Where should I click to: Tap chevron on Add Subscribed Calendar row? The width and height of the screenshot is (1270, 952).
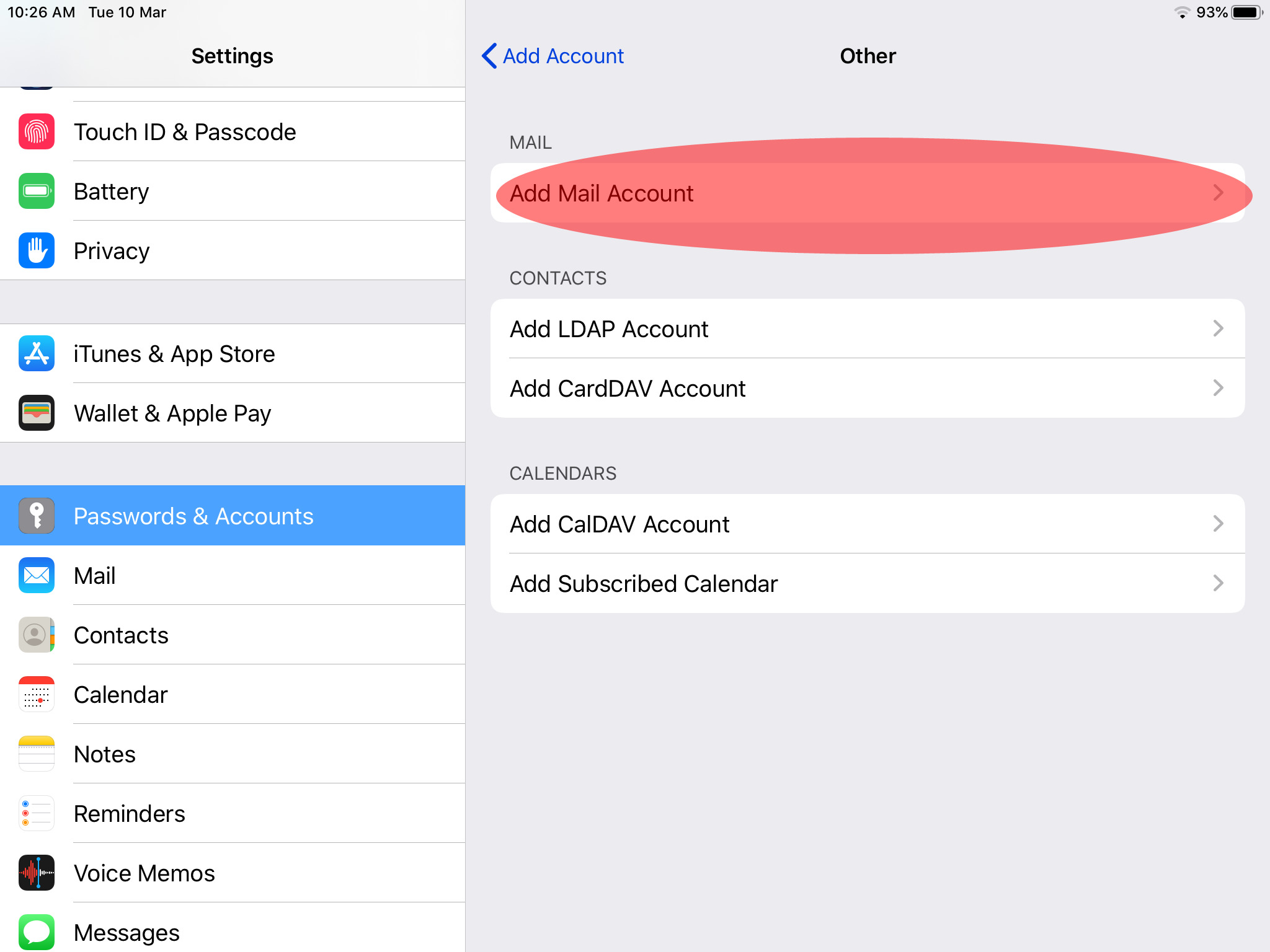point(1218,583)
